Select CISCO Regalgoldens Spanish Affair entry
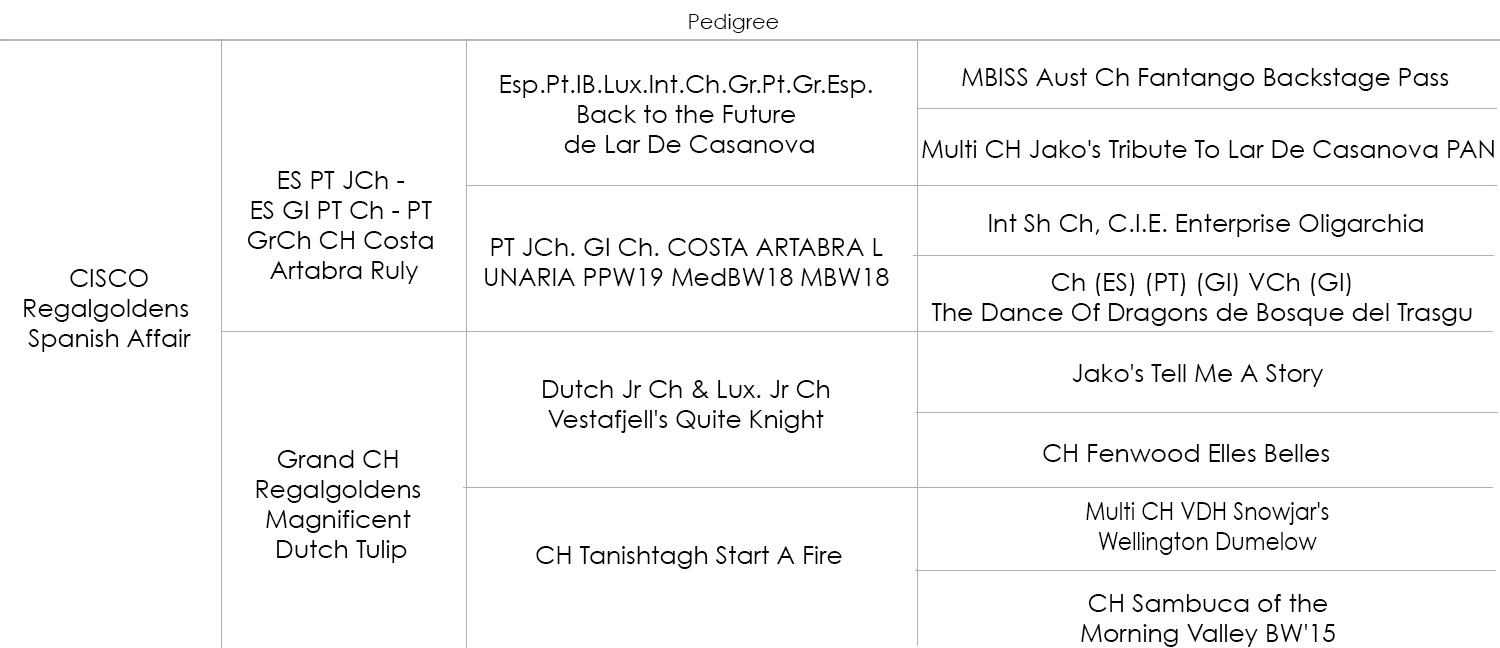 pyautogui.click(x=109, y=309)
